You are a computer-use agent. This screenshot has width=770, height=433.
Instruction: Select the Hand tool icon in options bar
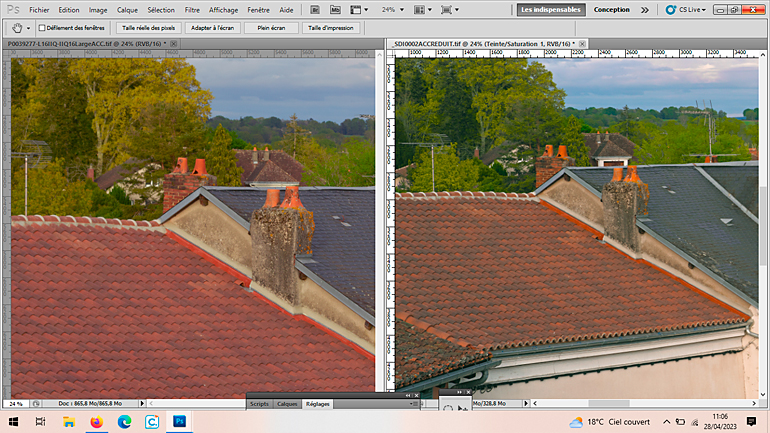(17, 28)
